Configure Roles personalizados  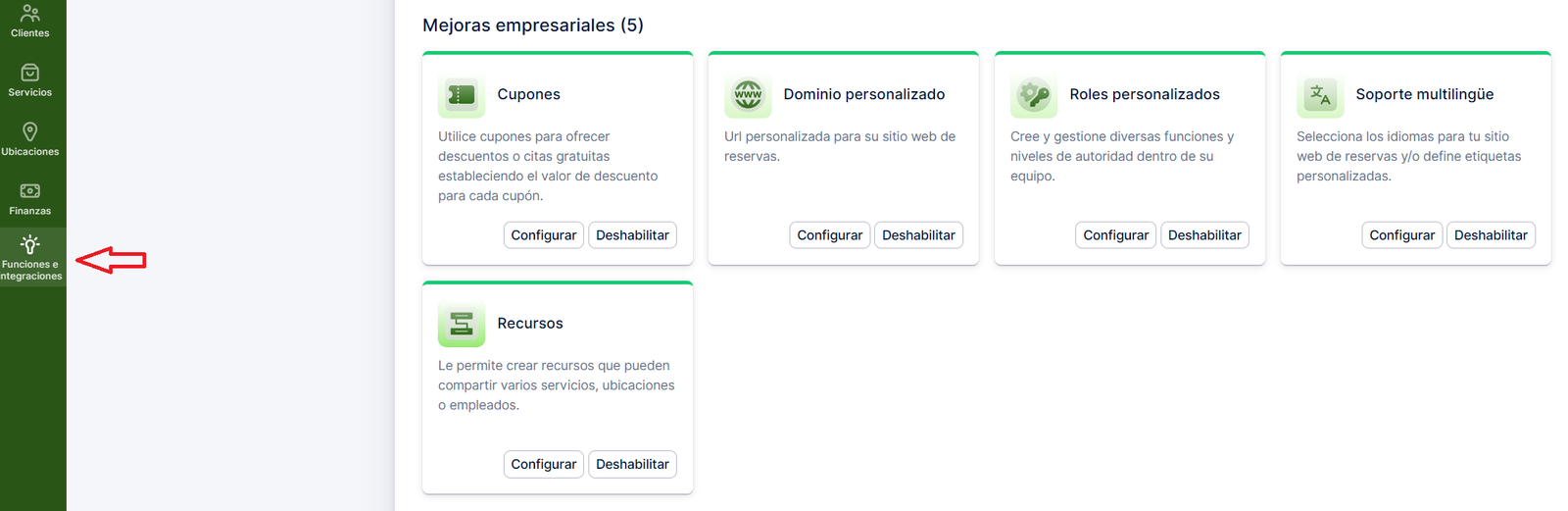coord(1116,235)
